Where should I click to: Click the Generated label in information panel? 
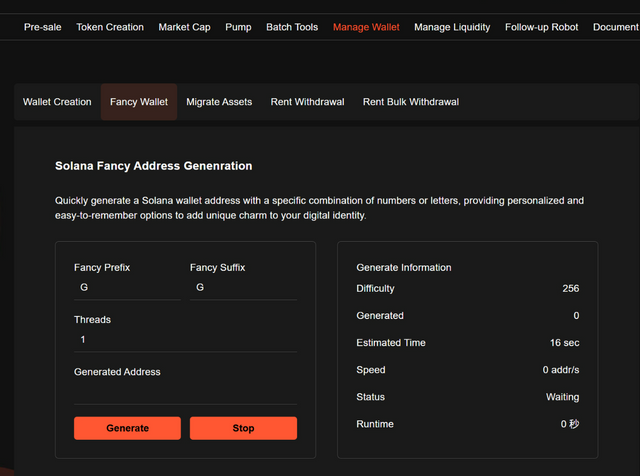coord(380,315)
